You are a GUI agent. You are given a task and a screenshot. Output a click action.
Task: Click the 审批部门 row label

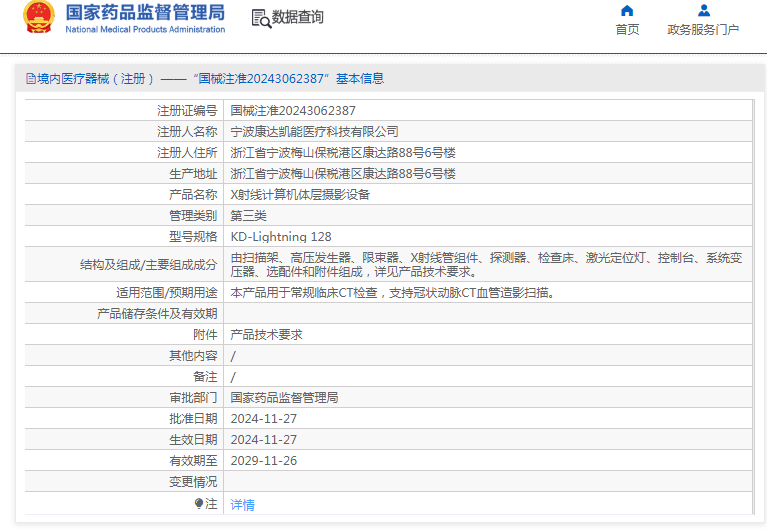click(x=193, y=398)
